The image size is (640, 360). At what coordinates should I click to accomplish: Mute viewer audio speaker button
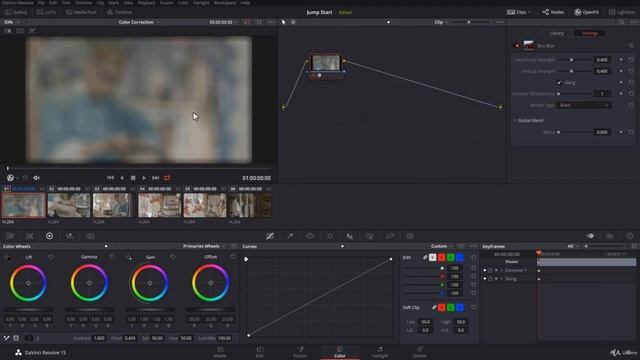(x=36, y=178)
